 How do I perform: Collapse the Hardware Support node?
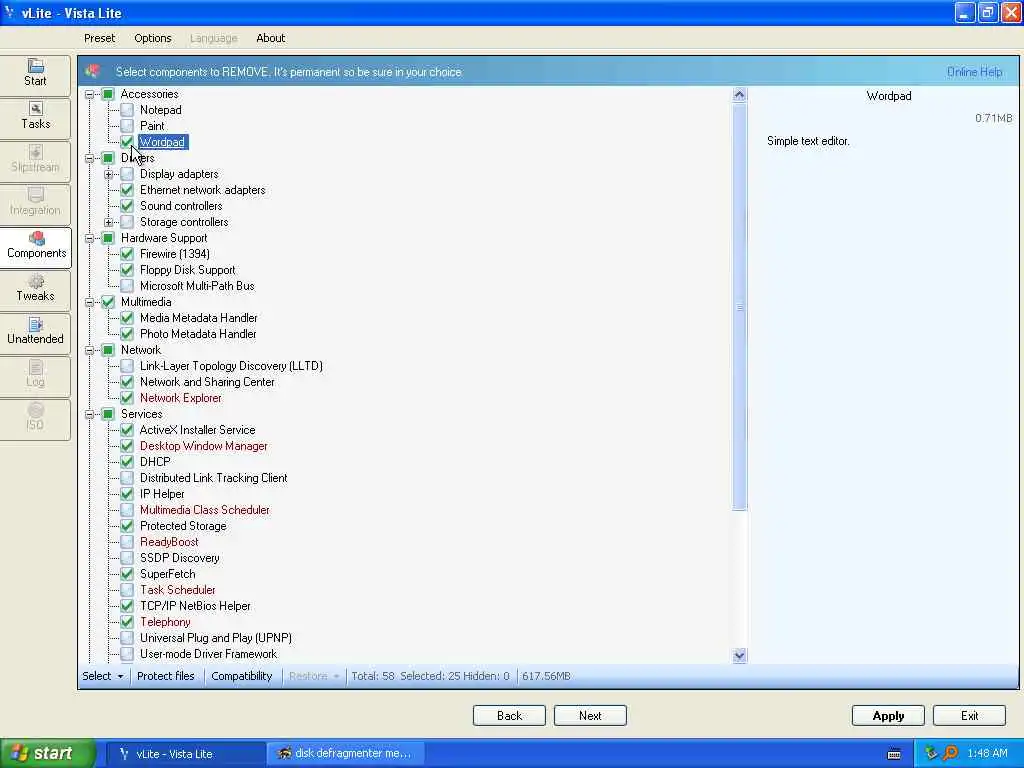[89, 238]
